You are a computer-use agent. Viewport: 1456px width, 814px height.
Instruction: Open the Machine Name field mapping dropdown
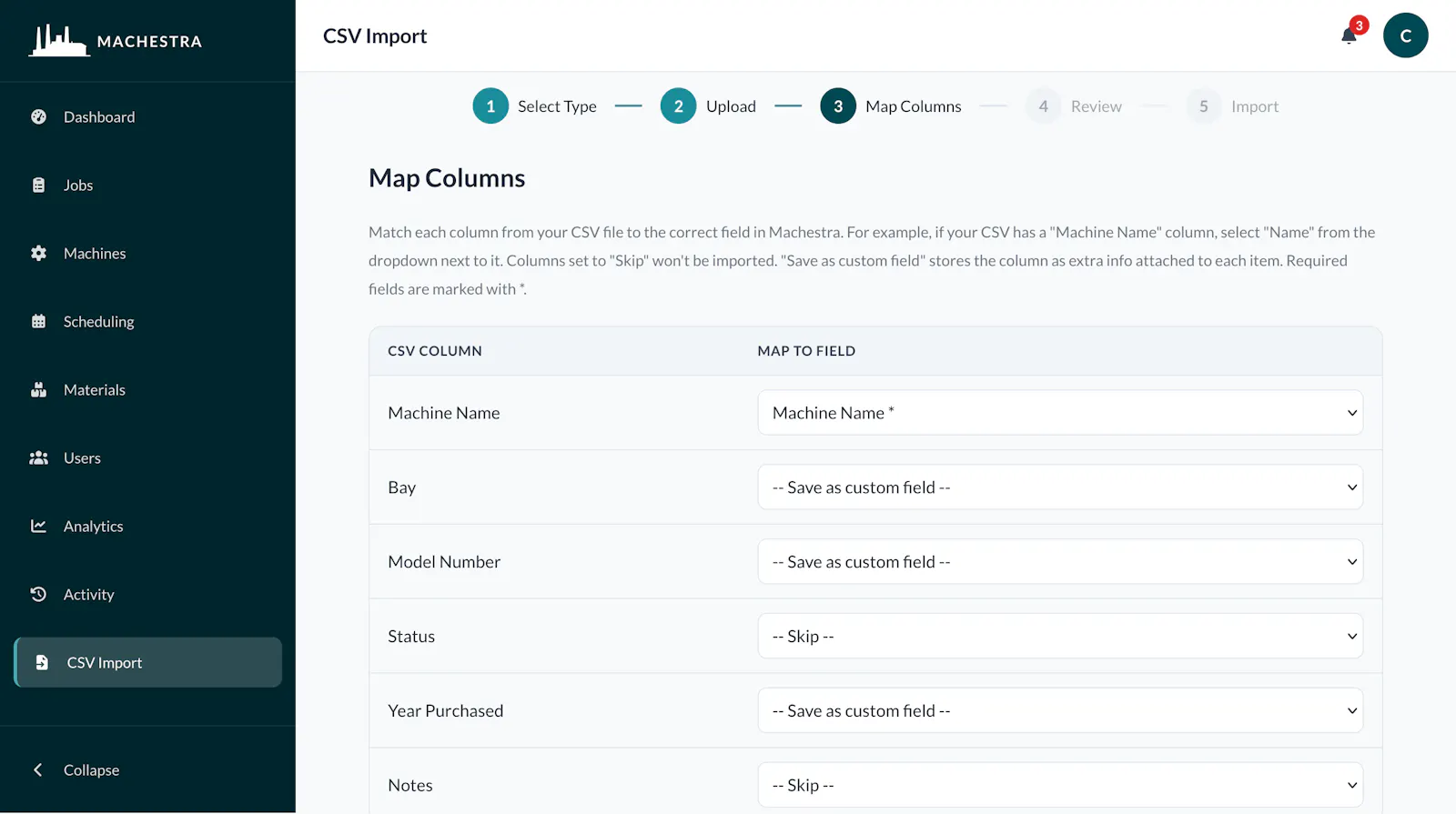click(x=1060, y=413)
